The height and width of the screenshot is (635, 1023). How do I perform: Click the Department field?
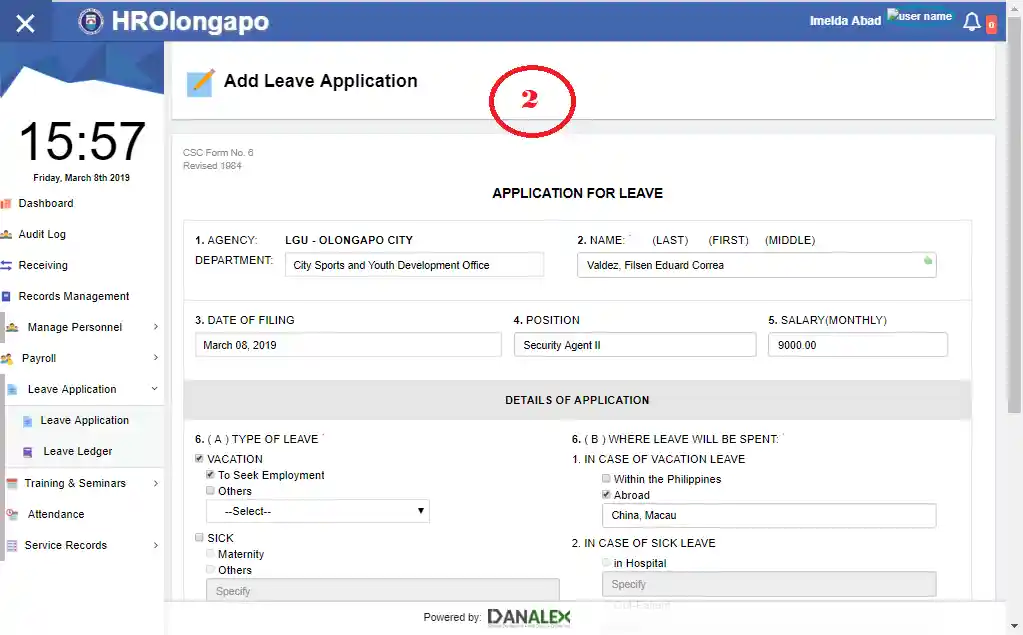click(x=414, y=265)
